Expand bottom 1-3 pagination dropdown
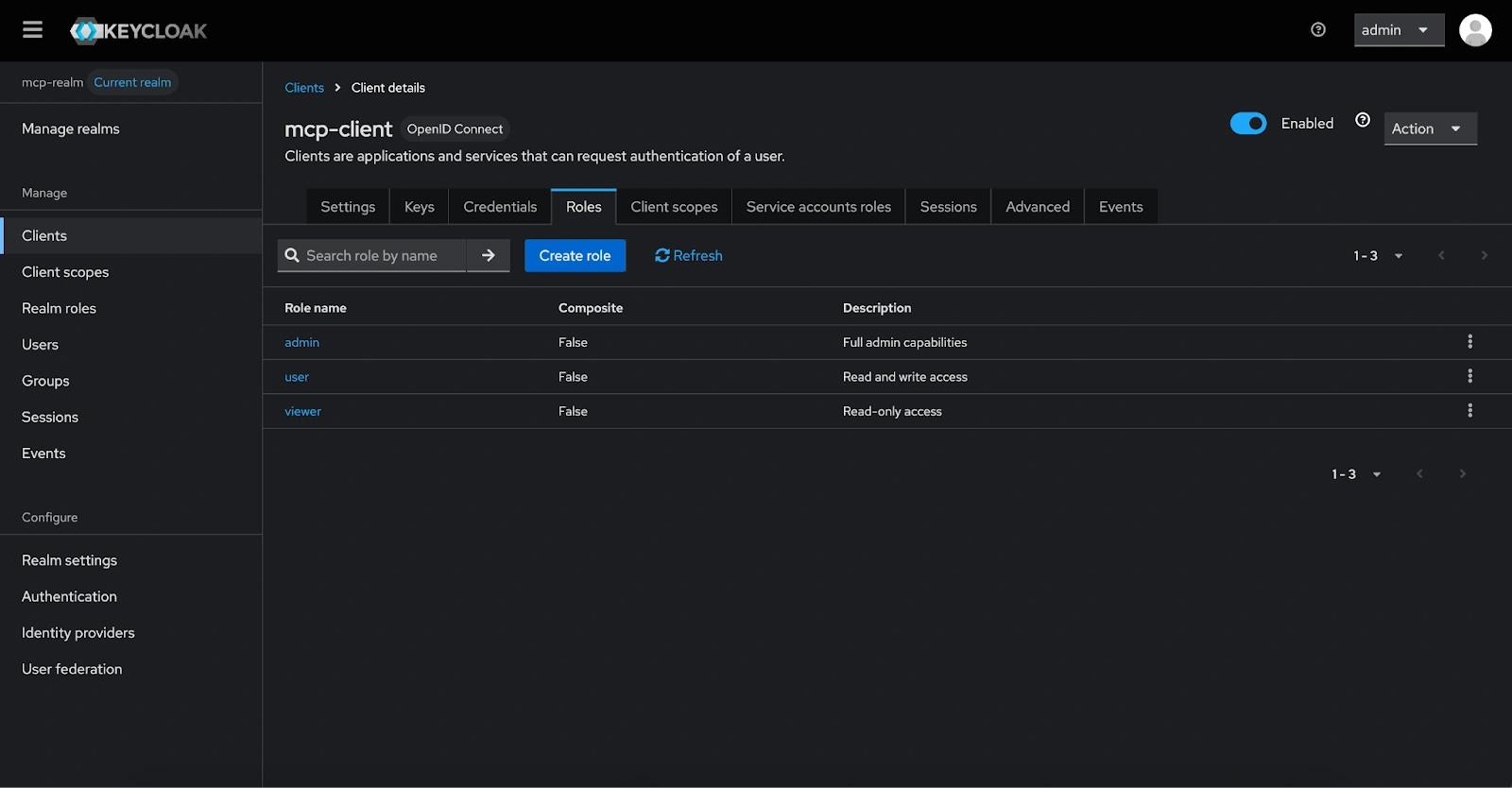The width and height of the screenshot is (1512, 788). tap(1356, 474)
